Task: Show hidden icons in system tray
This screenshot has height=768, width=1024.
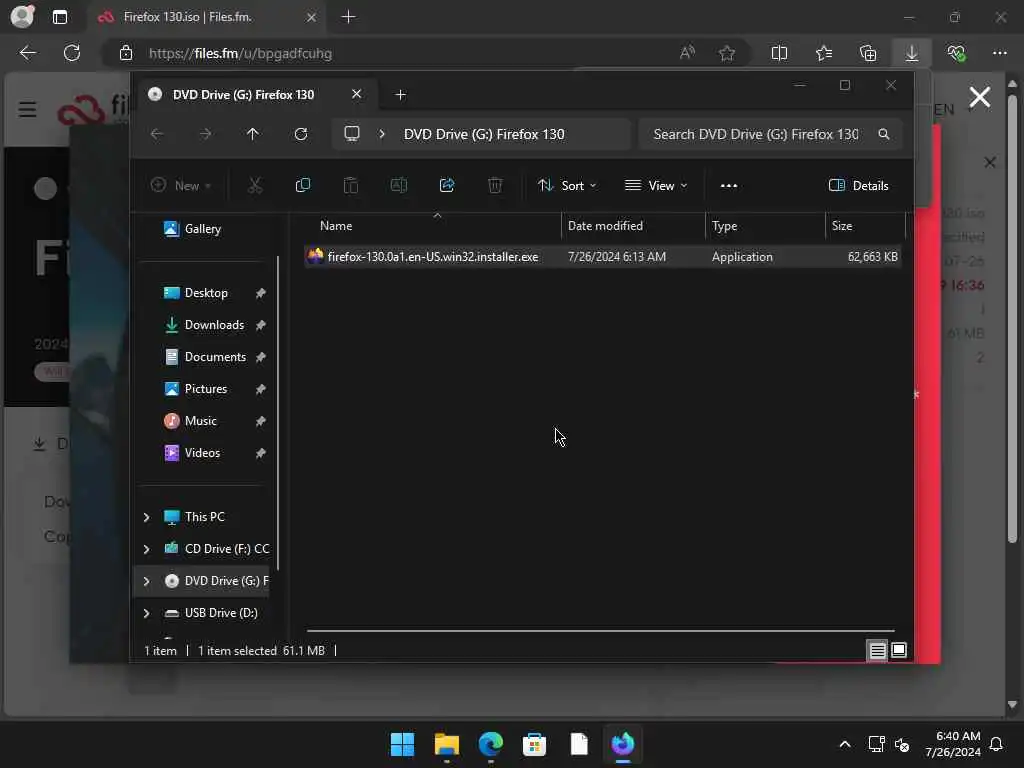Action: (x=844, y=744)
